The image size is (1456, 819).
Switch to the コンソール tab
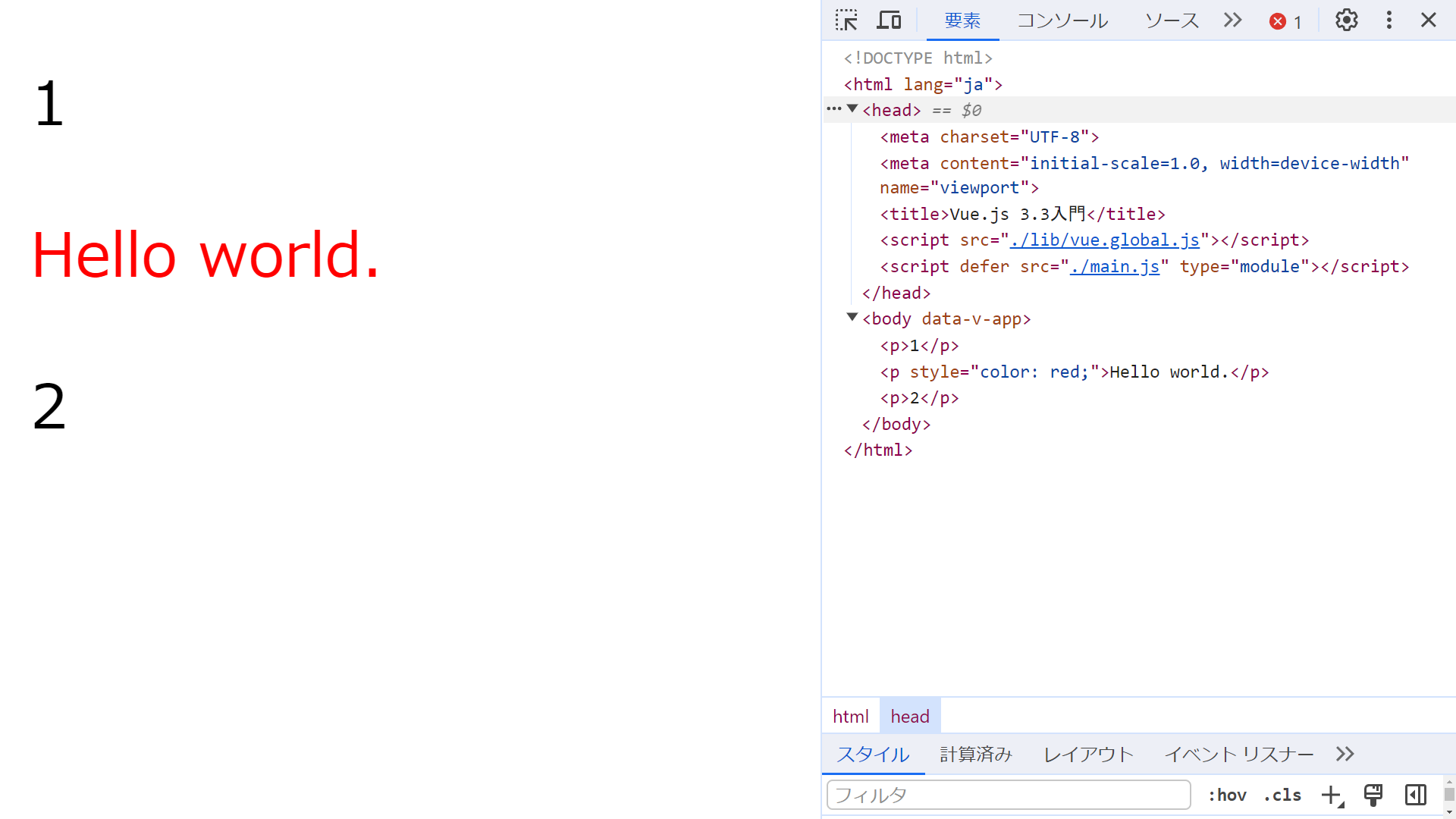1062,20
